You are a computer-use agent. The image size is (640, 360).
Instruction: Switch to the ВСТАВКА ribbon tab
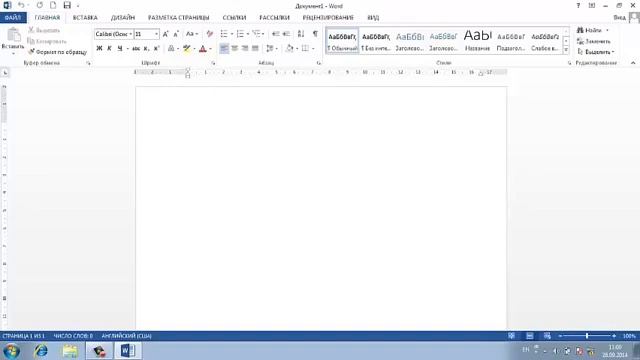click(85, 18)
